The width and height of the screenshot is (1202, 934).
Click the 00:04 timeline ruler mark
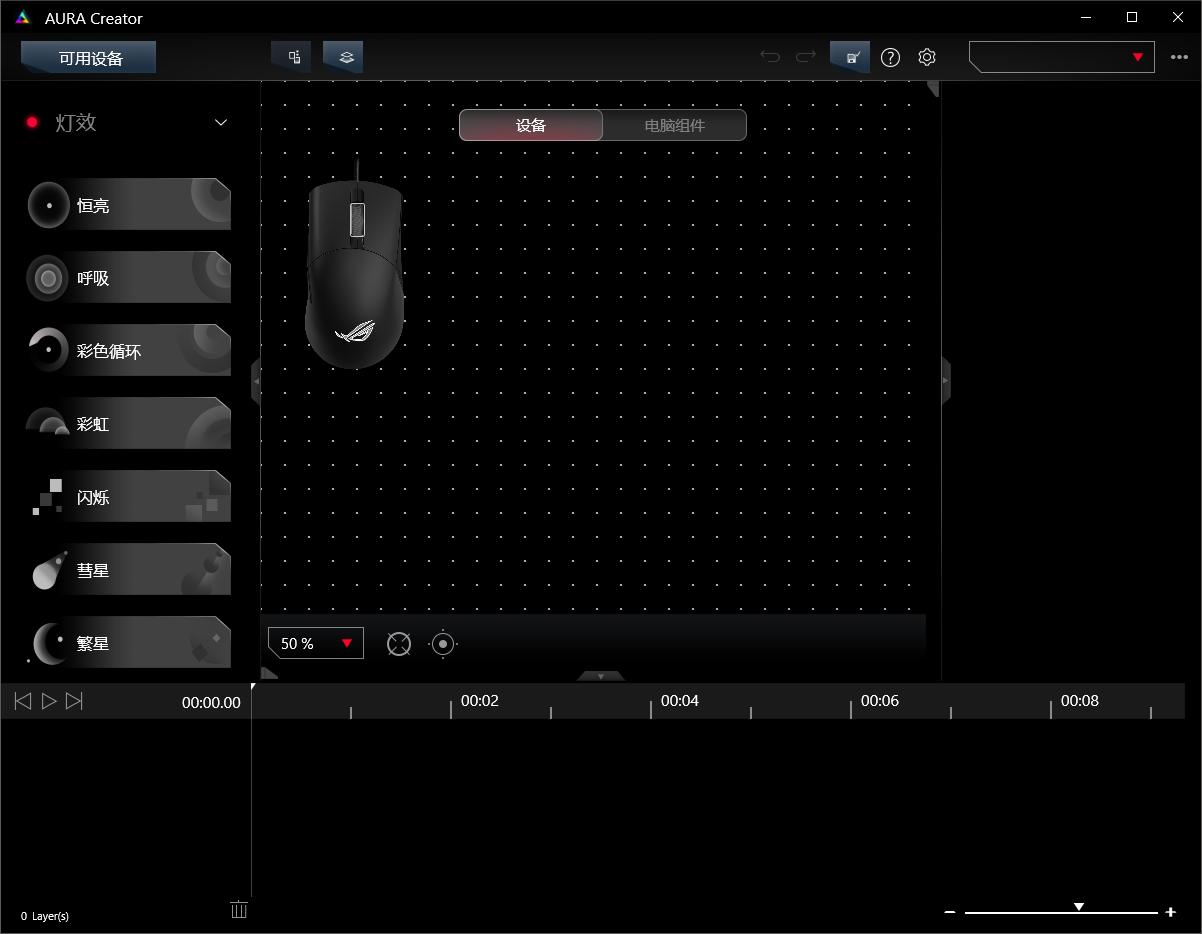679,700
